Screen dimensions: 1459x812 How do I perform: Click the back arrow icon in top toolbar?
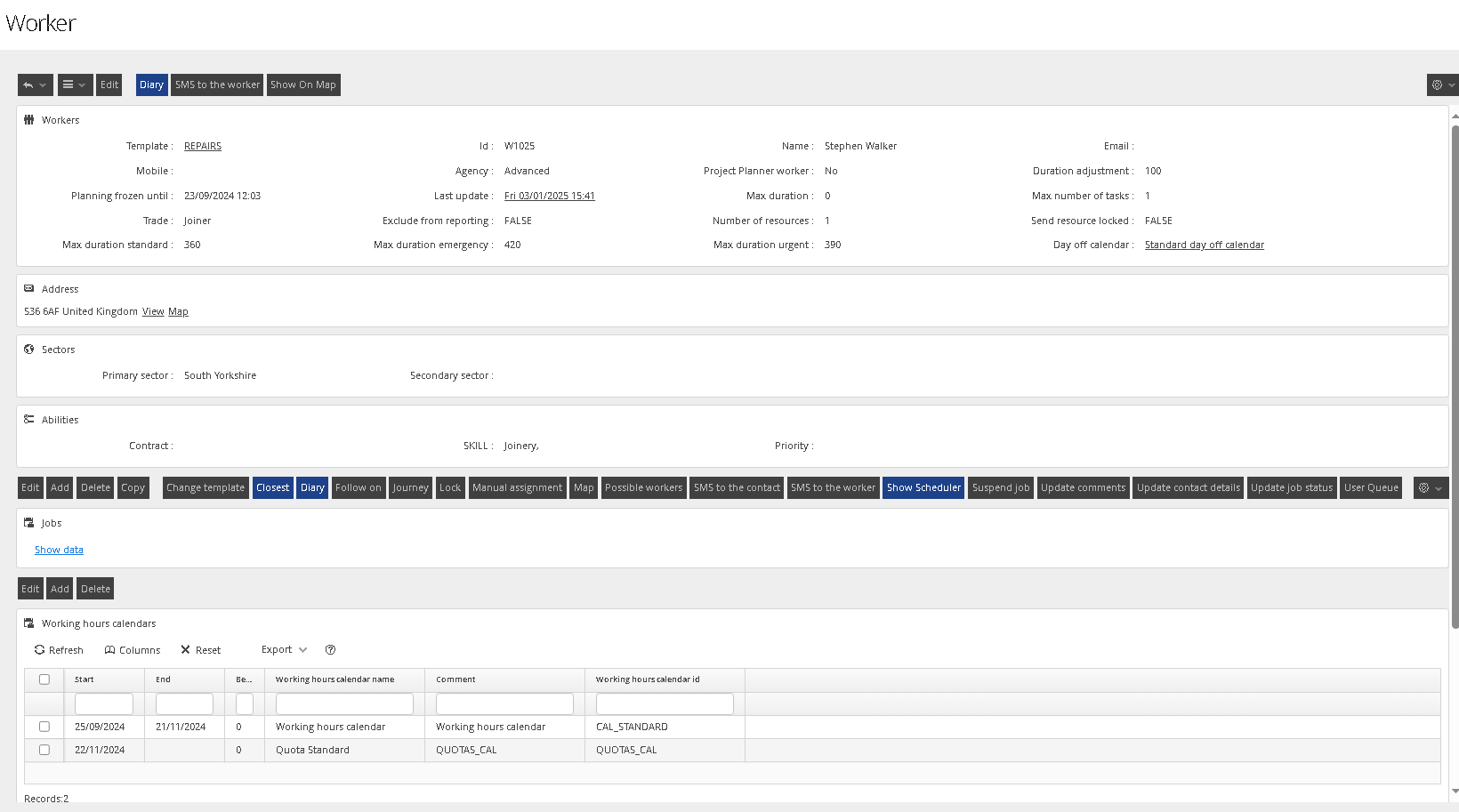coord(29,85)
